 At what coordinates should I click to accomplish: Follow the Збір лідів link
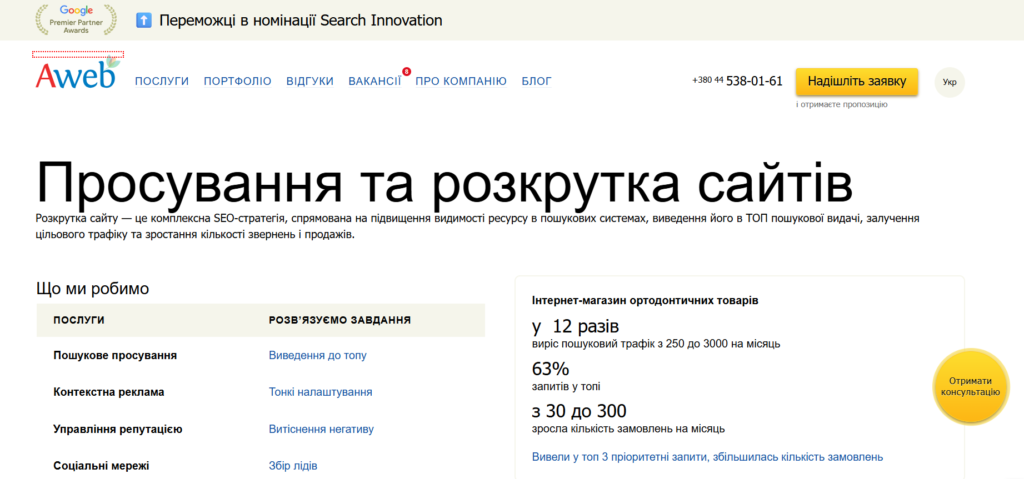[293, 466]
